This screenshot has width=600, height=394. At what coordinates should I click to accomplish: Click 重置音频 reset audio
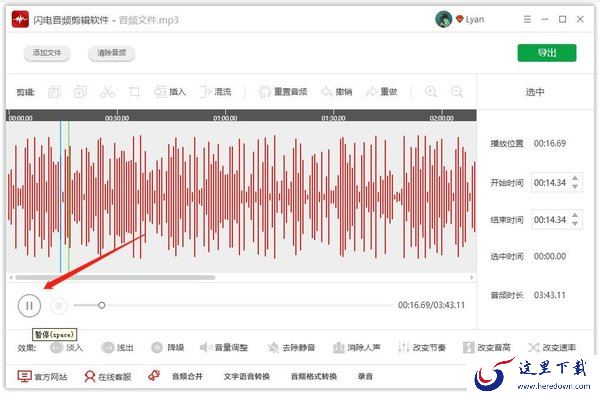pos(283,92)
